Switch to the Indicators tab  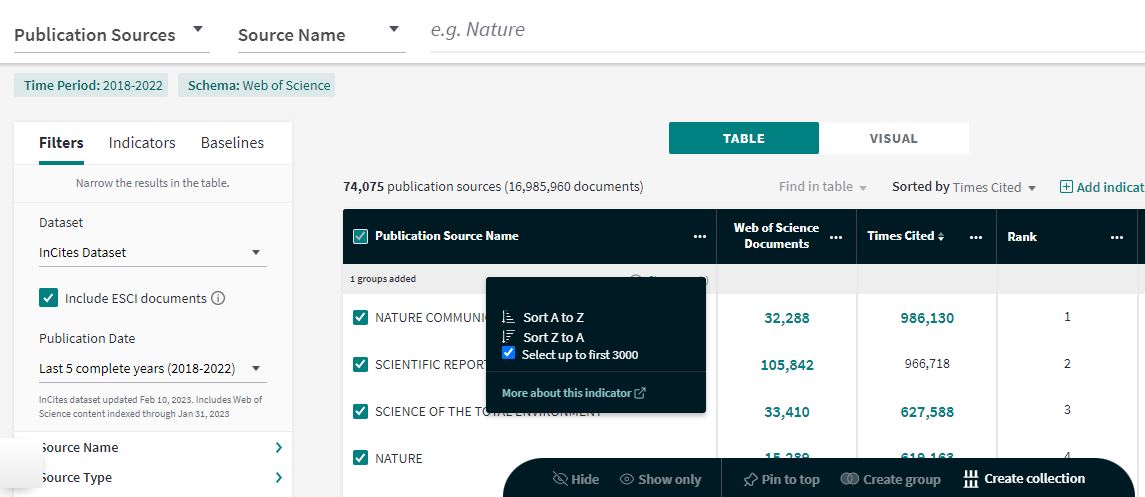tap(142, 143)
